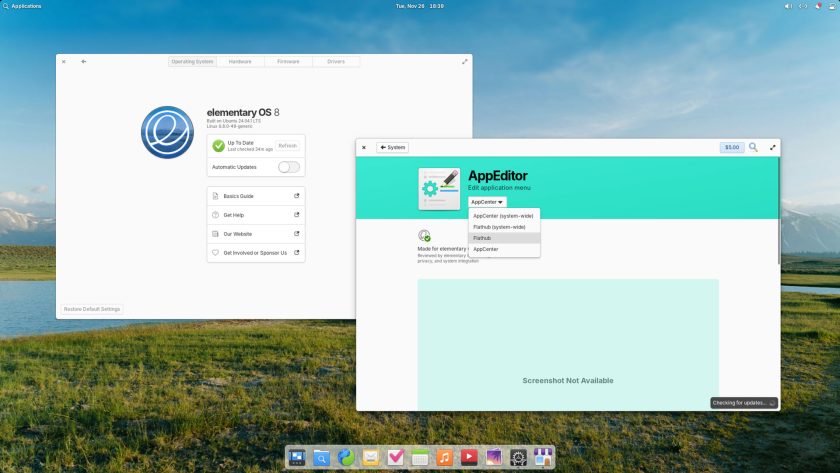The image size is (840, 473).
Task: Go back to System category in AppCenter
Action: click(x=392, y=147)
